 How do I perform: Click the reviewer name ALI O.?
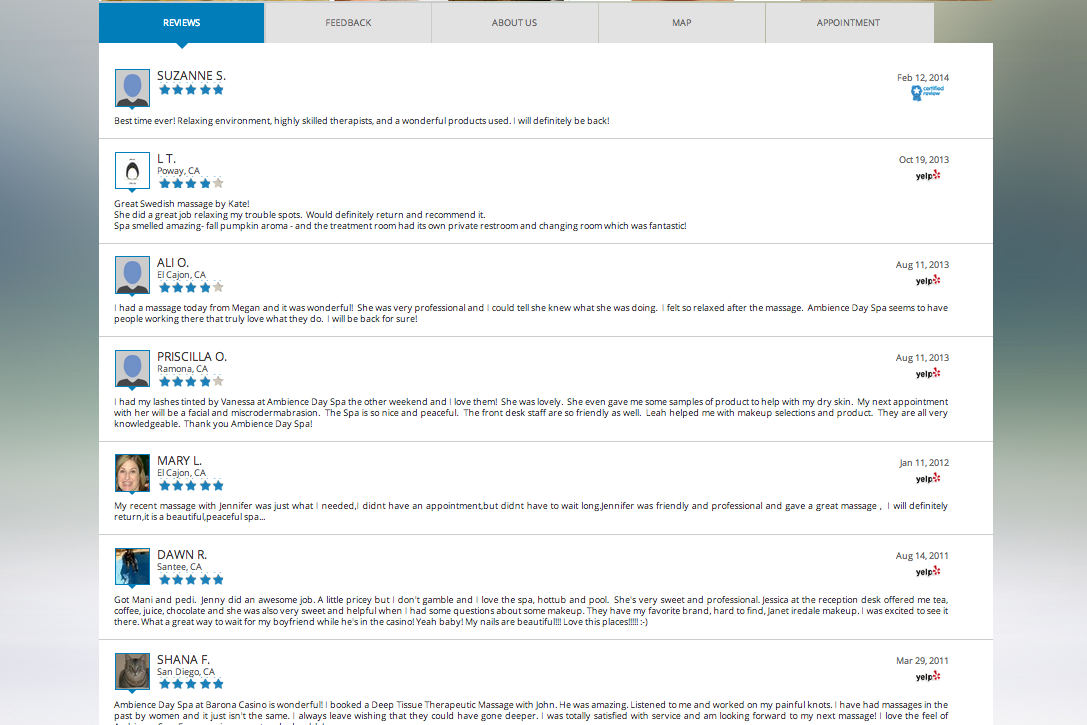tap(173, 263)
